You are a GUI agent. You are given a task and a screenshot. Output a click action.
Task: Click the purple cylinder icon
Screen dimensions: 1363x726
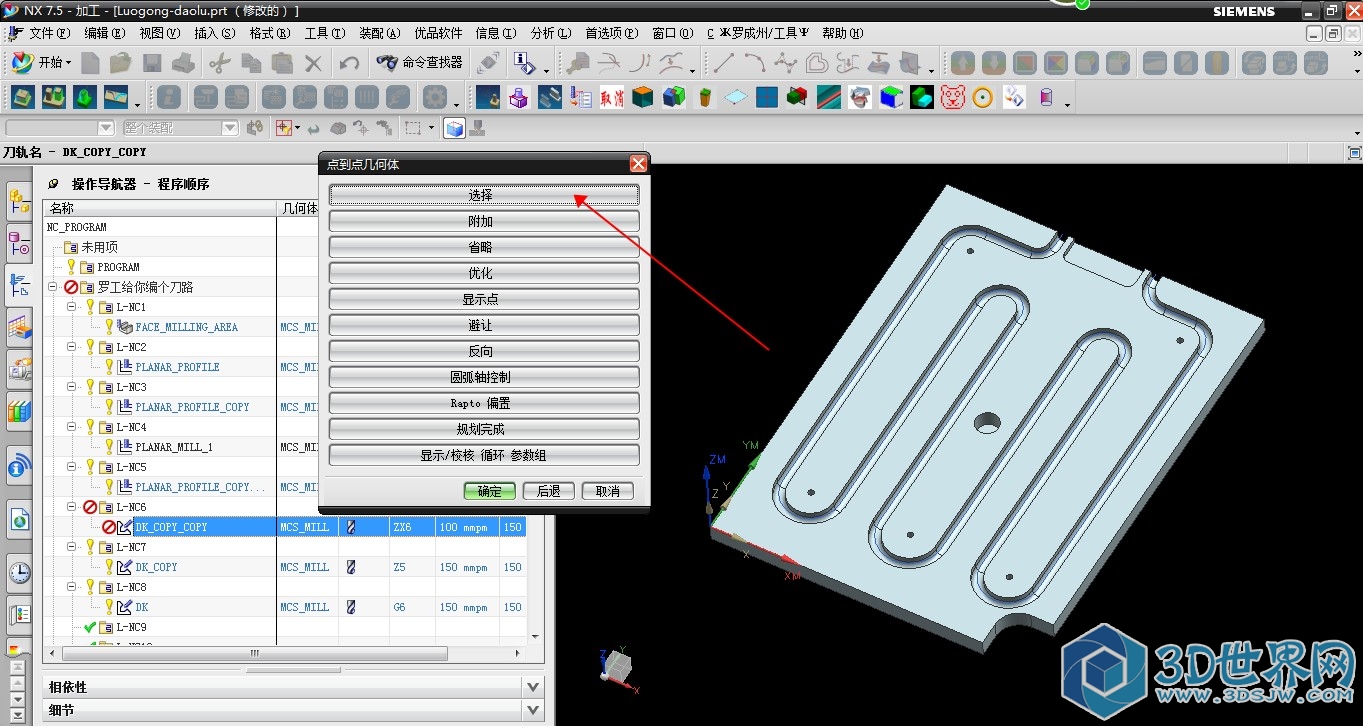(x=1046, y=98)
